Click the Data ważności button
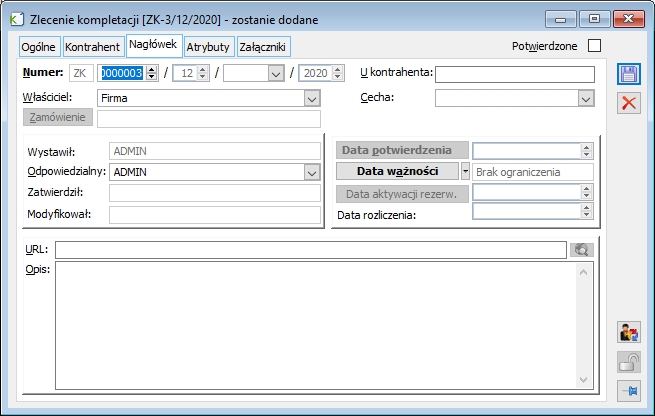Viewport: 655px width, 416px height. (x=397, y=171)
